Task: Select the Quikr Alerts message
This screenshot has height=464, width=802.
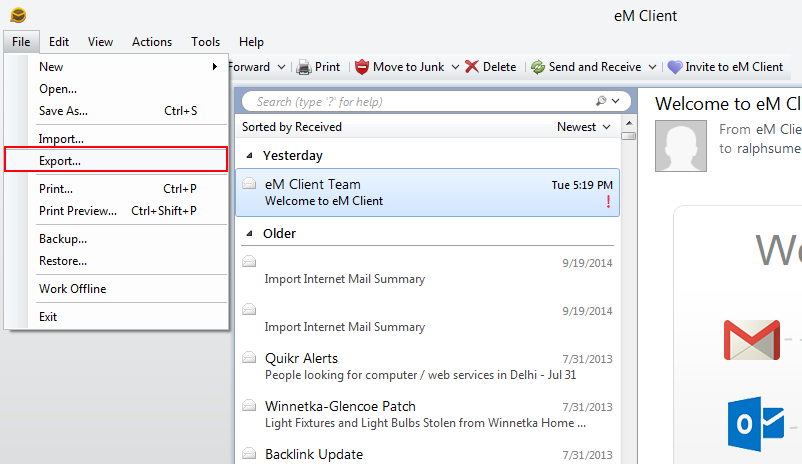Action: (x=428, y=366)
